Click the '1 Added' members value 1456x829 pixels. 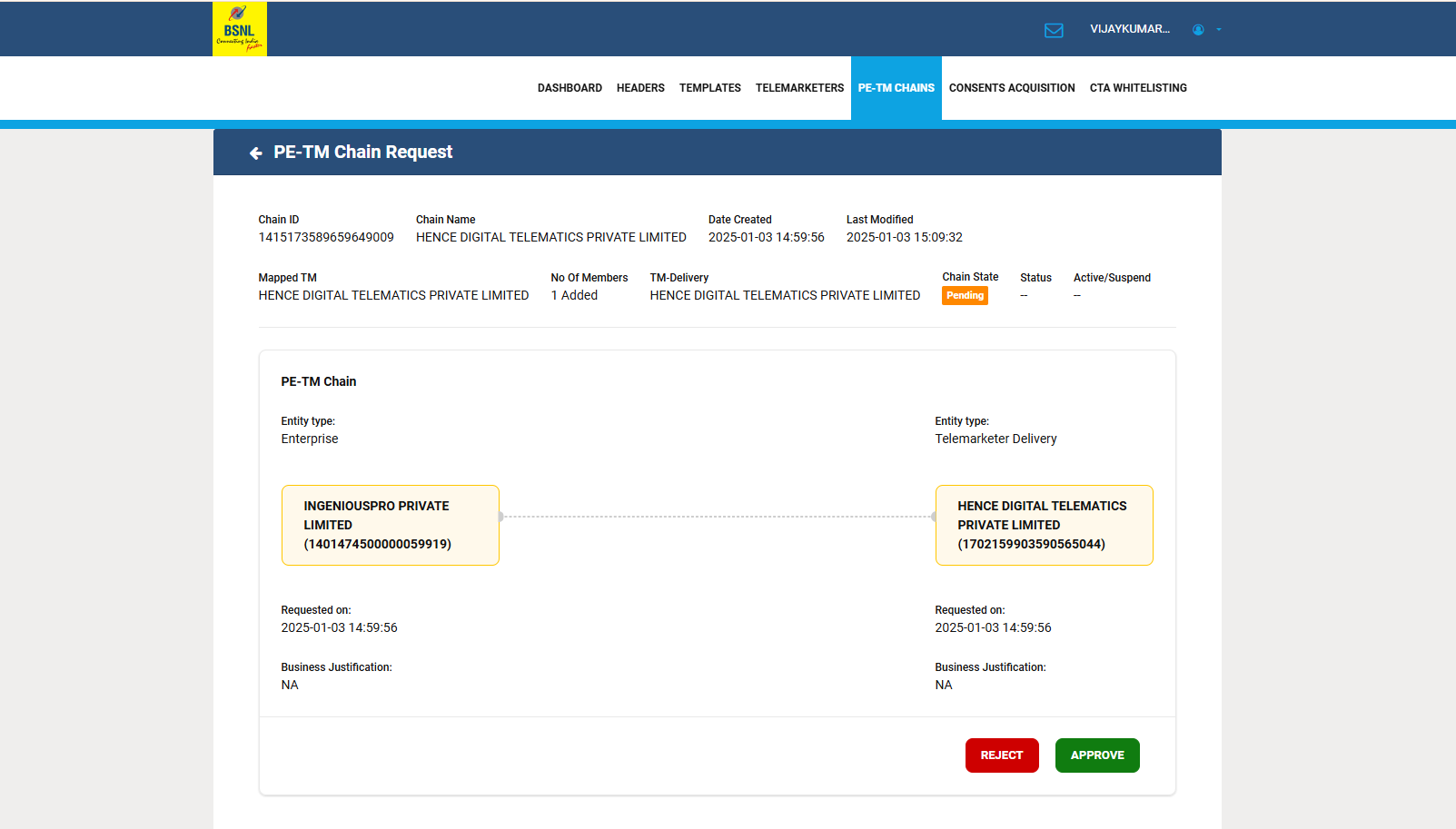tap(574, 295)
